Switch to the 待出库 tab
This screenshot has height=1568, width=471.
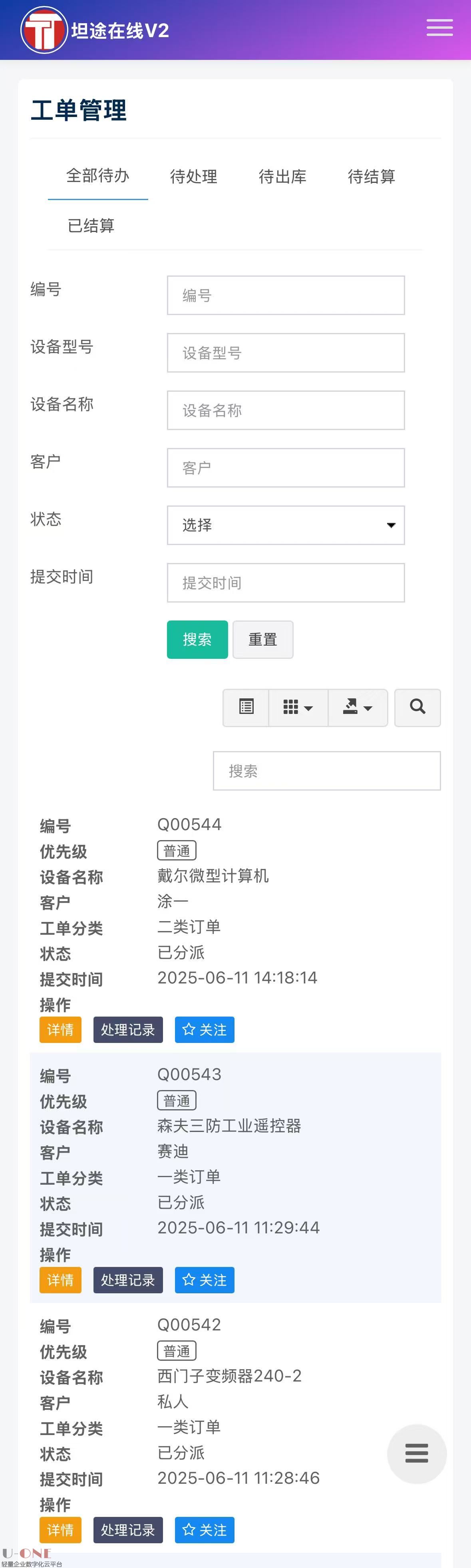tap(282, 176)
